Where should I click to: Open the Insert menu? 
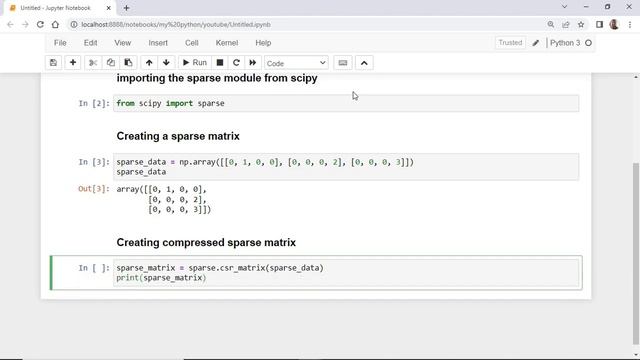(158, 43)
